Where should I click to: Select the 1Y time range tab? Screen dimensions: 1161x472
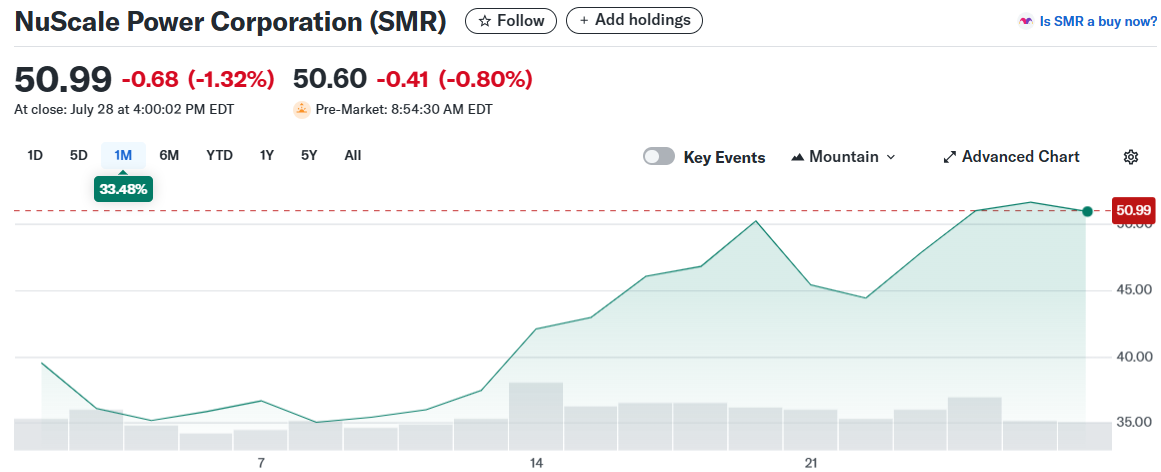click(x=267, y=156)
